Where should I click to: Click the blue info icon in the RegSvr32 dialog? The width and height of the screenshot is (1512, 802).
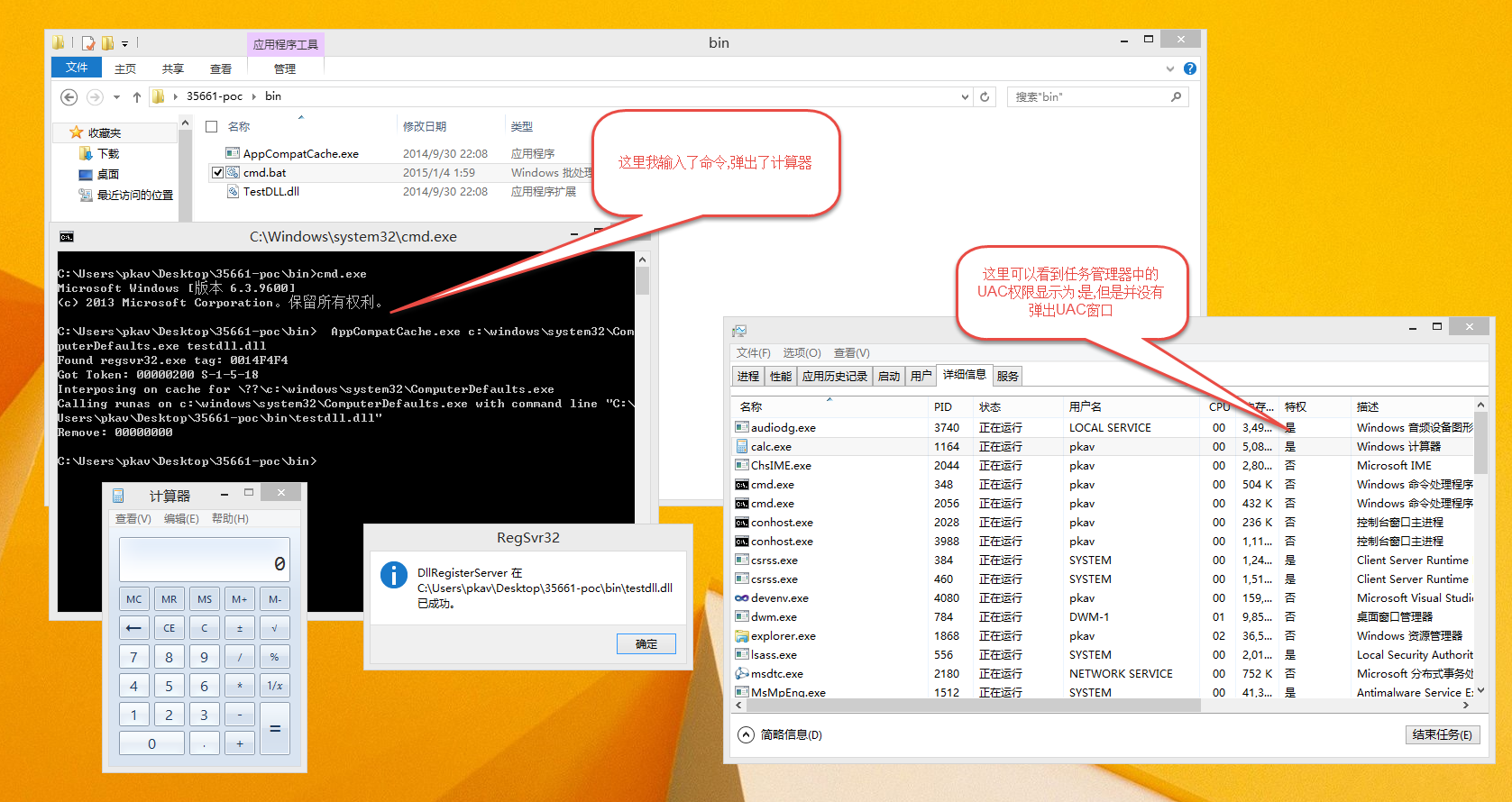(x=394, y=575)
